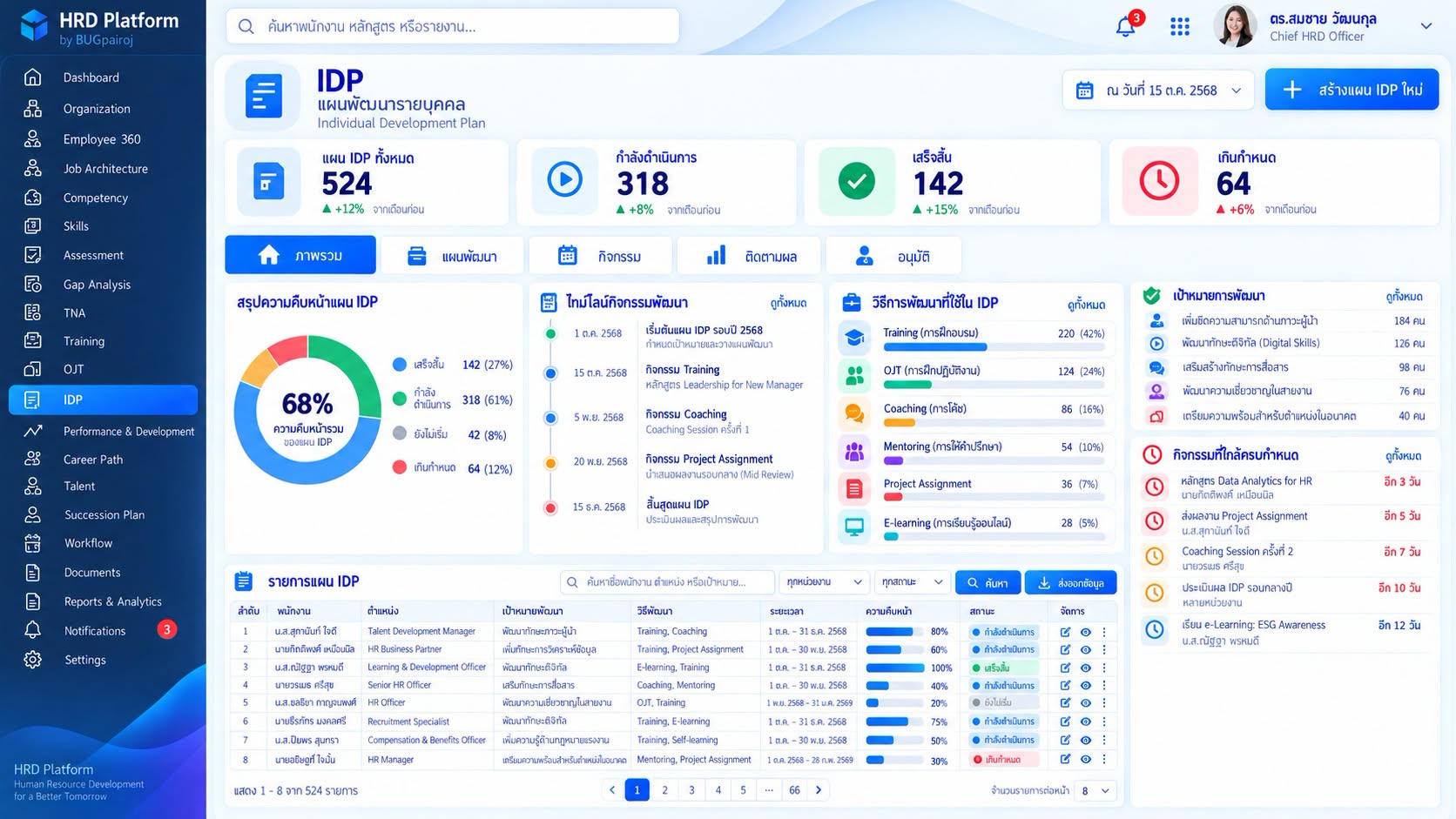This screenshot has height=819, width=1456.
Task: Click the IDP list employee search field
Action: (x=667, y=582)
